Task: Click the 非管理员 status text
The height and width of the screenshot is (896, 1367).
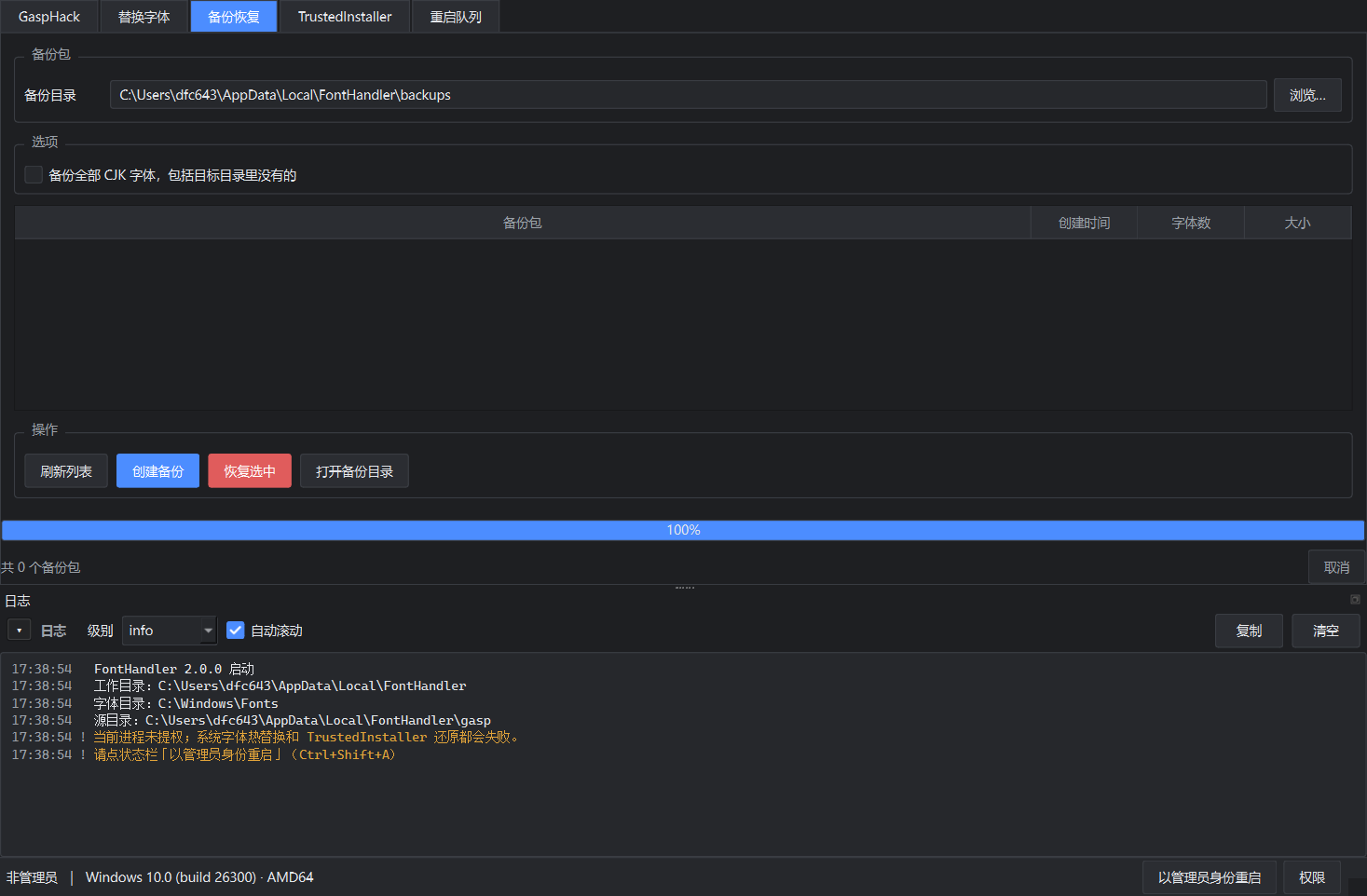Action: click(32, 877)
